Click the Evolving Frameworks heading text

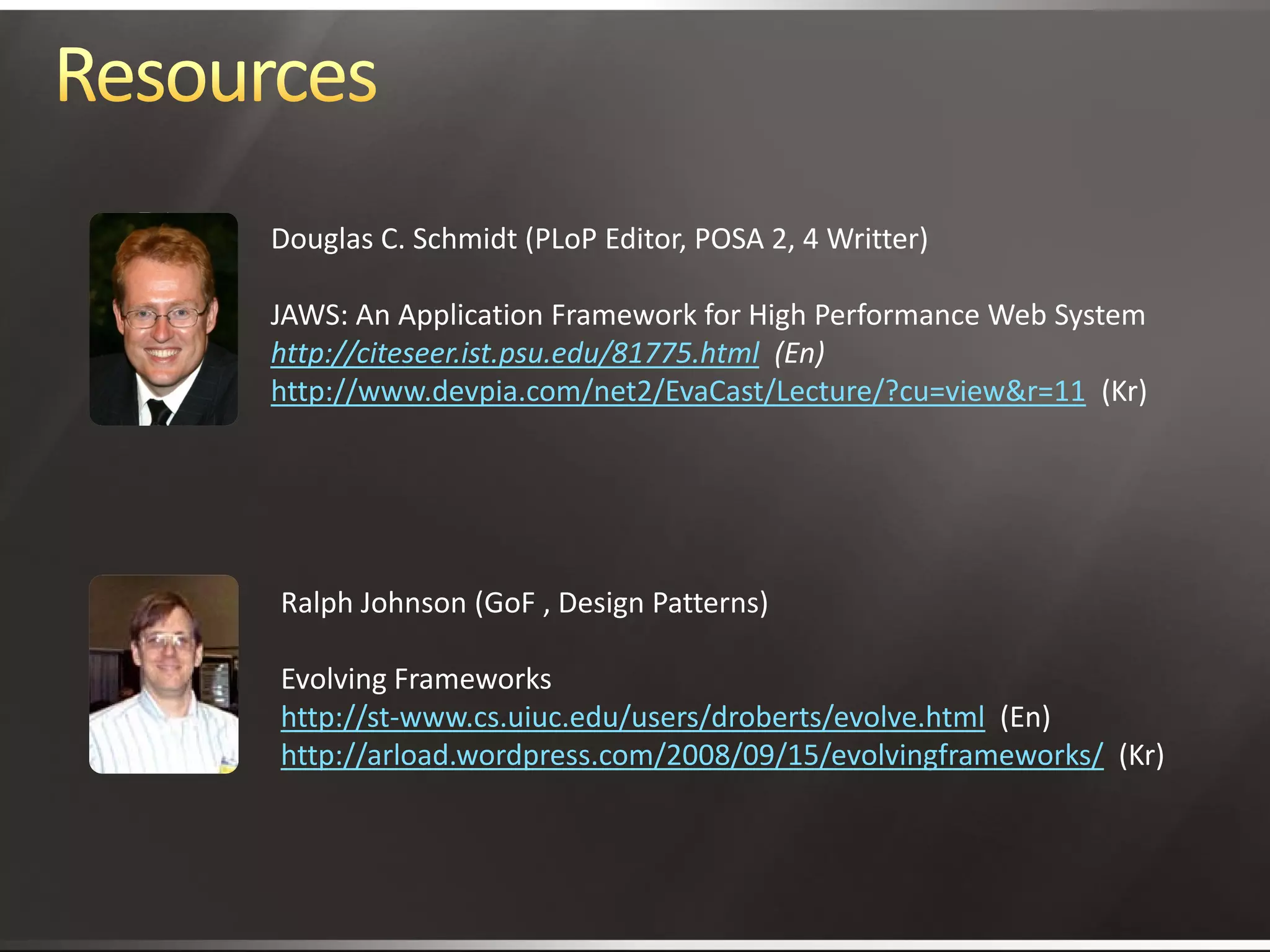click(416, 679)
